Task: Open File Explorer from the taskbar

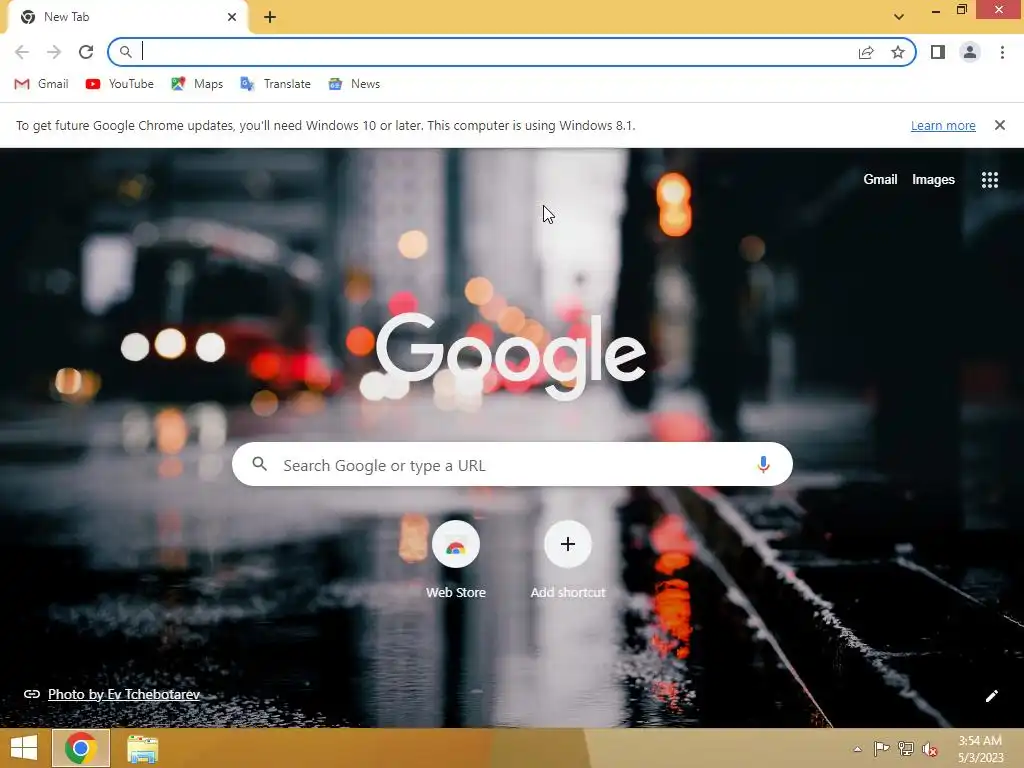Action: (142, 749)
